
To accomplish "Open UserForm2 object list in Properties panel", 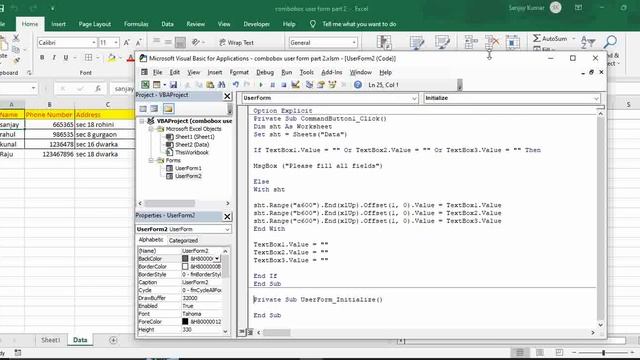I will click(x=227, y=229).
